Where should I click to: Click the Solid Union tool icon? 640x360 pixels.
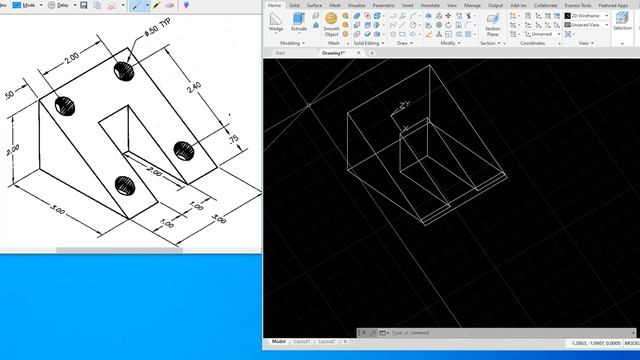[x=357, y=16]
